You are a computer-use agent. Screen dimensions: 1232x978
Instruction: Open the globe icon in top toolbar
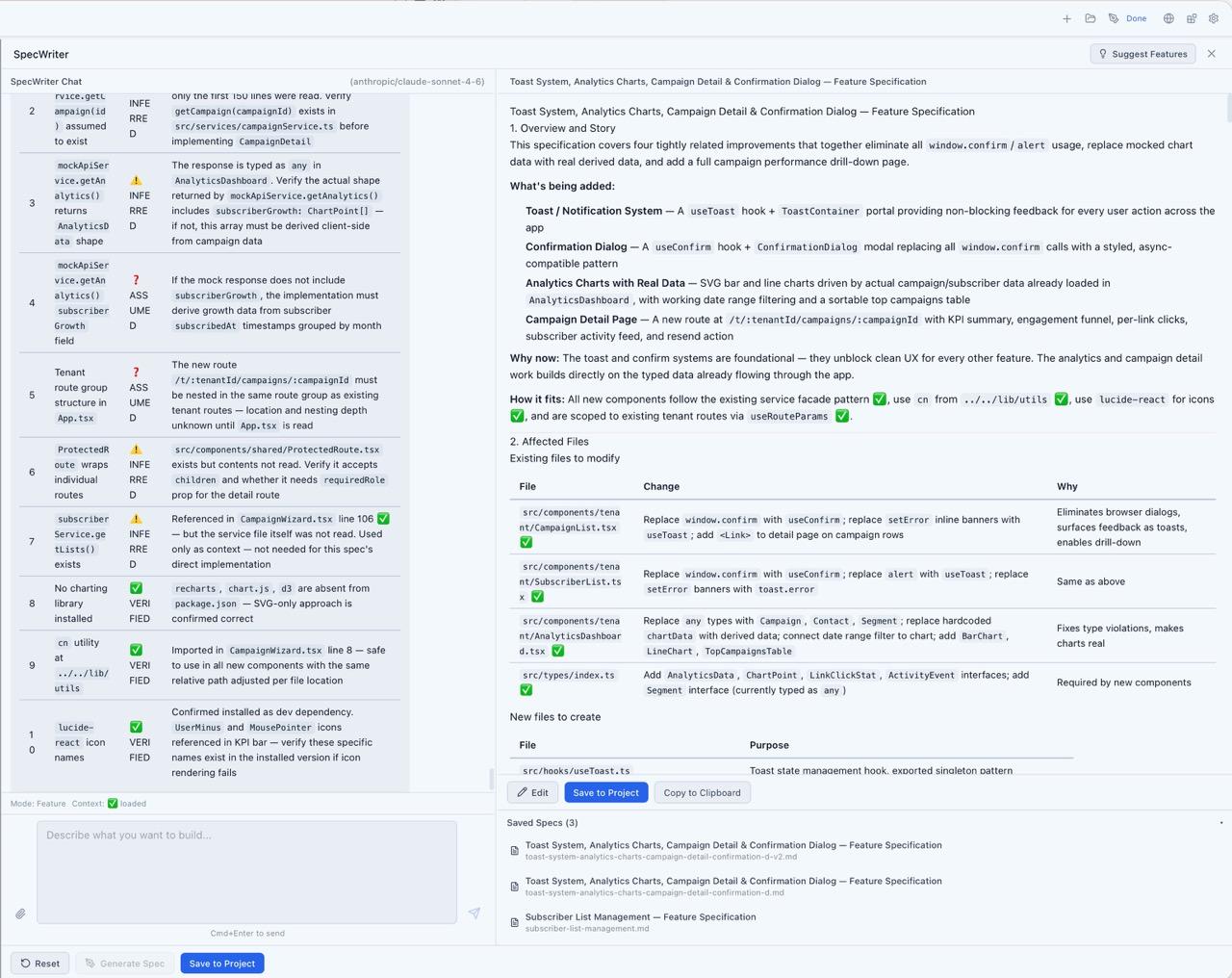[x=1168, y=18]
